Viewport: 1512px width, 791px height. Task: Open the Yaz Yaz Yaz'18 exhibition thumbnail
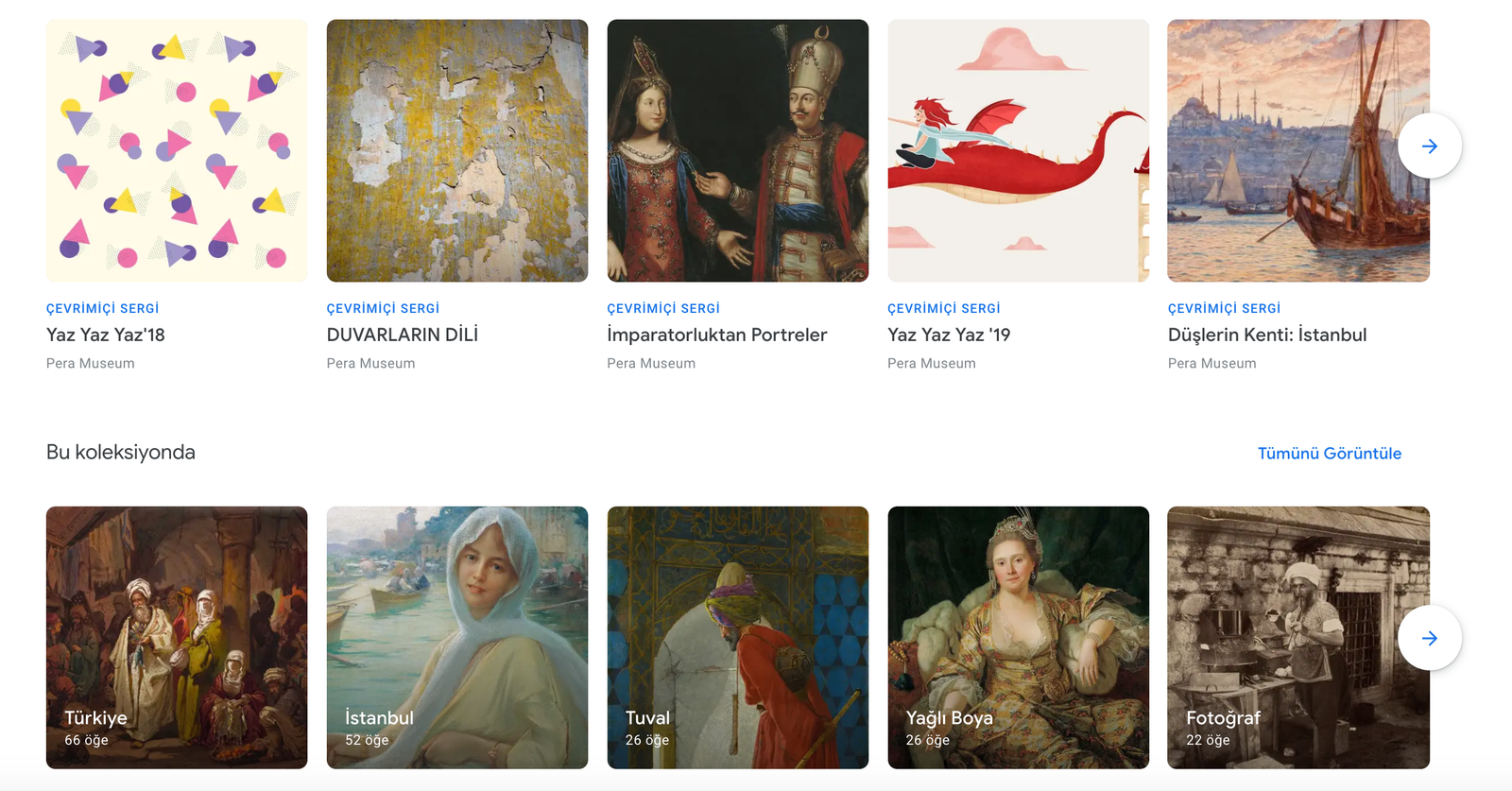click(x=177, y=150)
